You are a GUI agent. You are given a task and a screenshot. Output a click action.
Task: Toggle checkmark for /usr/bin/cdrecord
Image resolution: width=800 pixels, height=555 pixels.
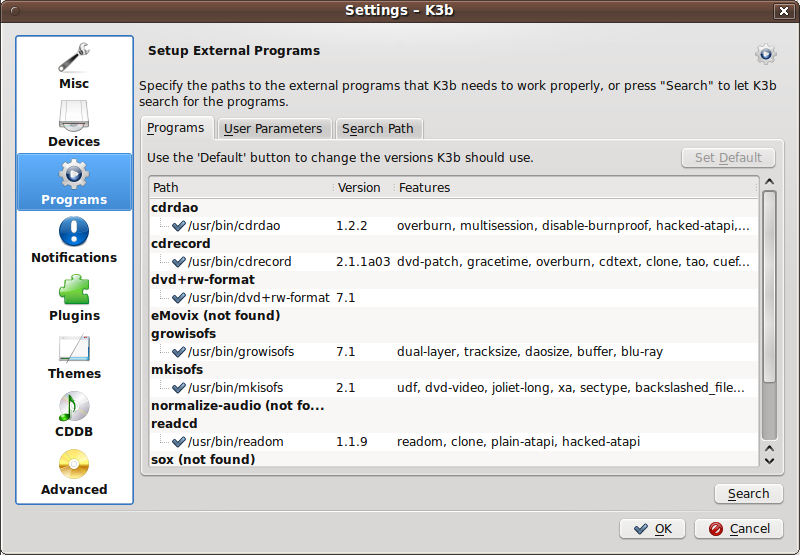tap(179, 262)
